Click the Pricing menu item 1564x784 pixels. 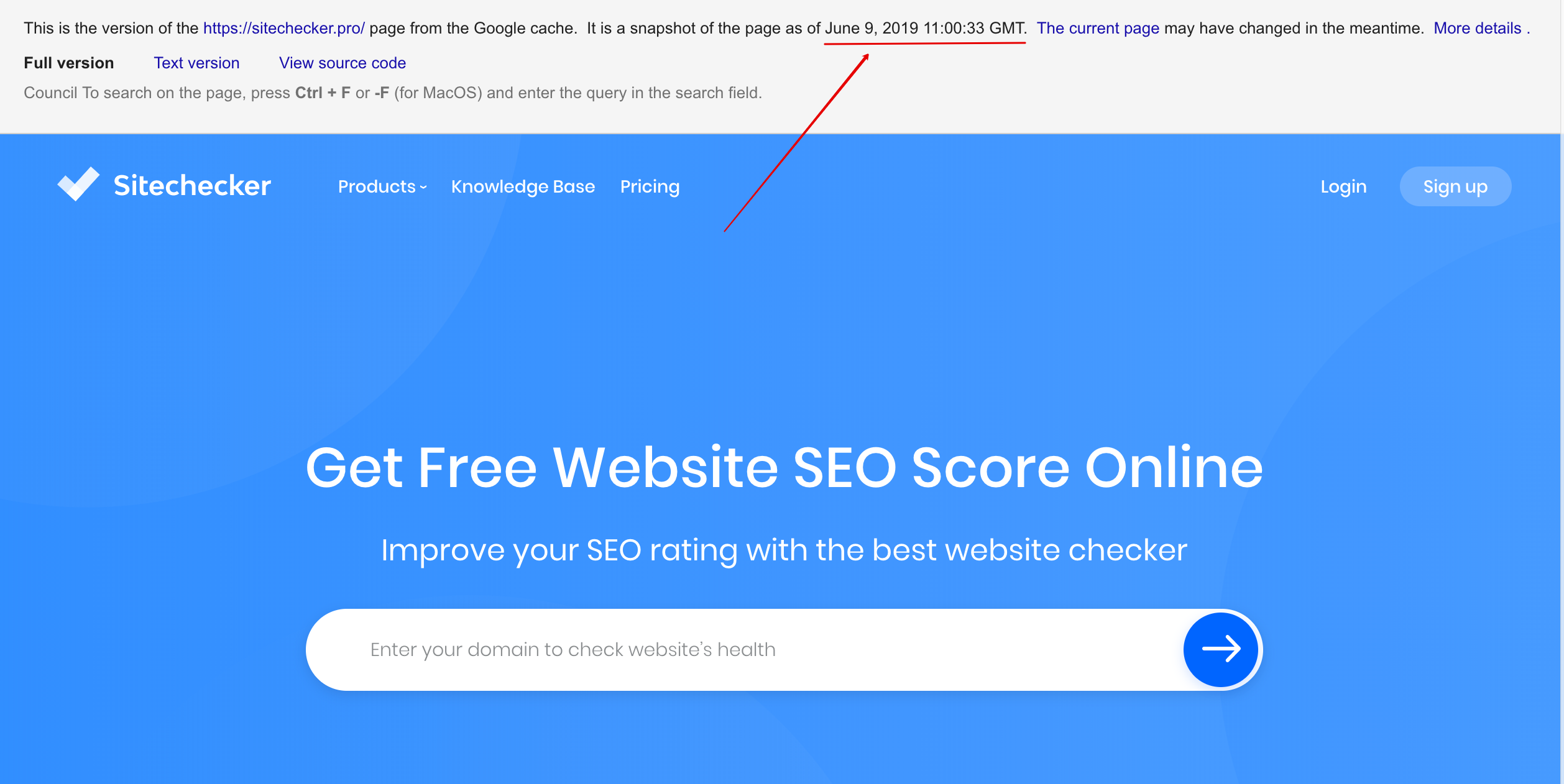(650, 186)
